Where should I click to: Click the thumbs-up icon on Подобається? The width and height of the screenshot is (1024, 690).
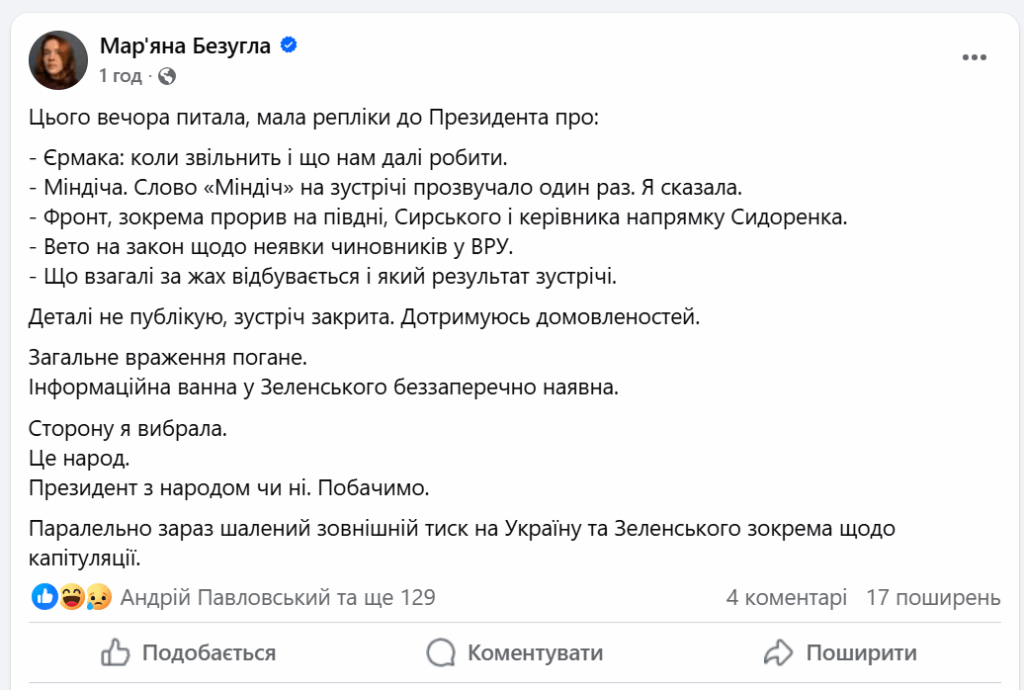[116, 653]
